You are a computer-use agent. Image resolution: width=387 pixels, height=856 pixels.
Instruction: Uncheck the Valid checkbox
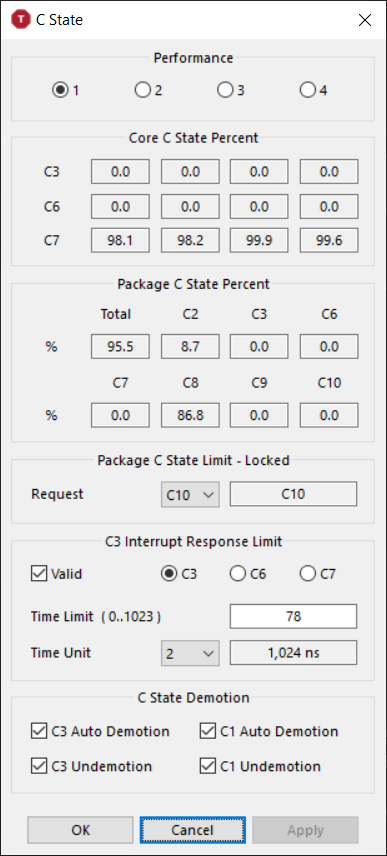point(39,574)
